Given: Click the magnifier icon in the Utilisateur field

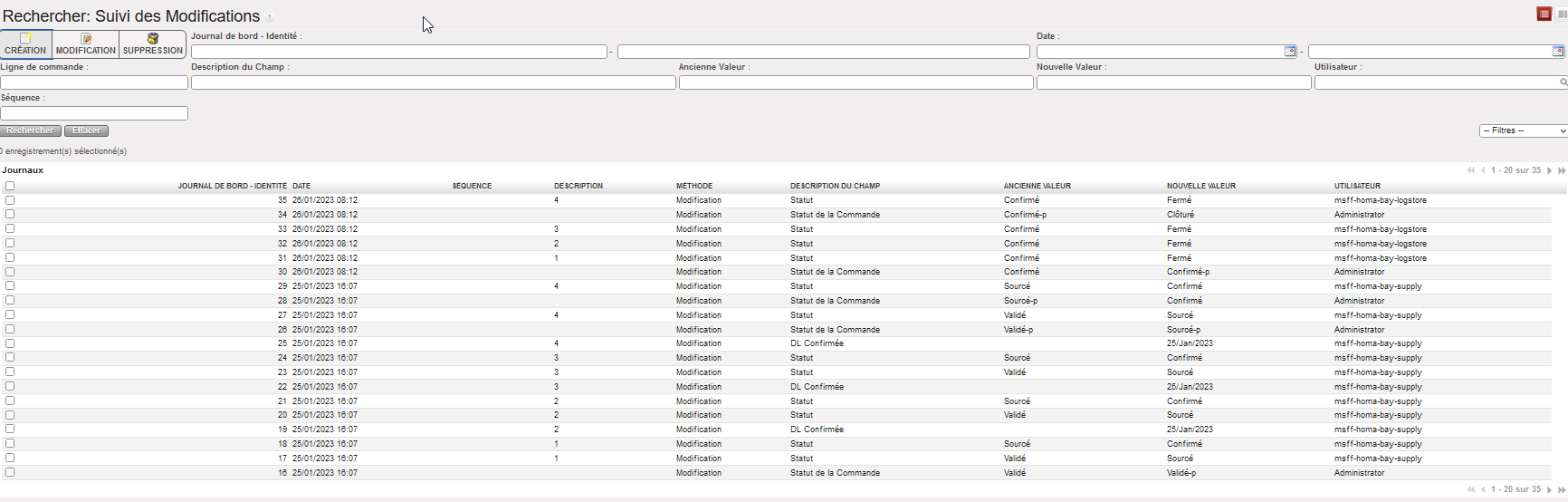Looking at the screenshot, I should pyautogui.click(x=1563, y=82).
